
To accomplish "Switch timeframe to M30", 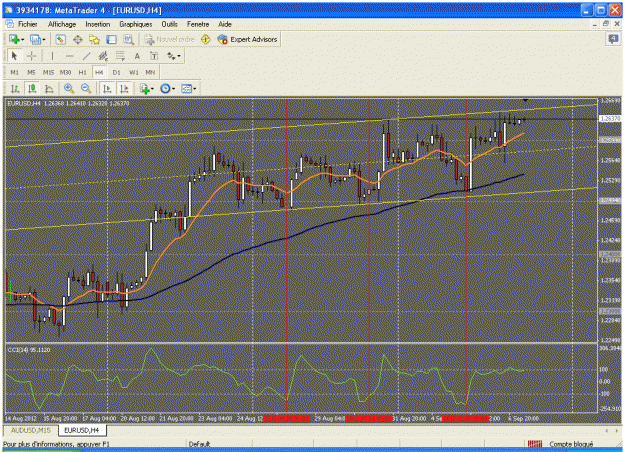I will 65,72.
